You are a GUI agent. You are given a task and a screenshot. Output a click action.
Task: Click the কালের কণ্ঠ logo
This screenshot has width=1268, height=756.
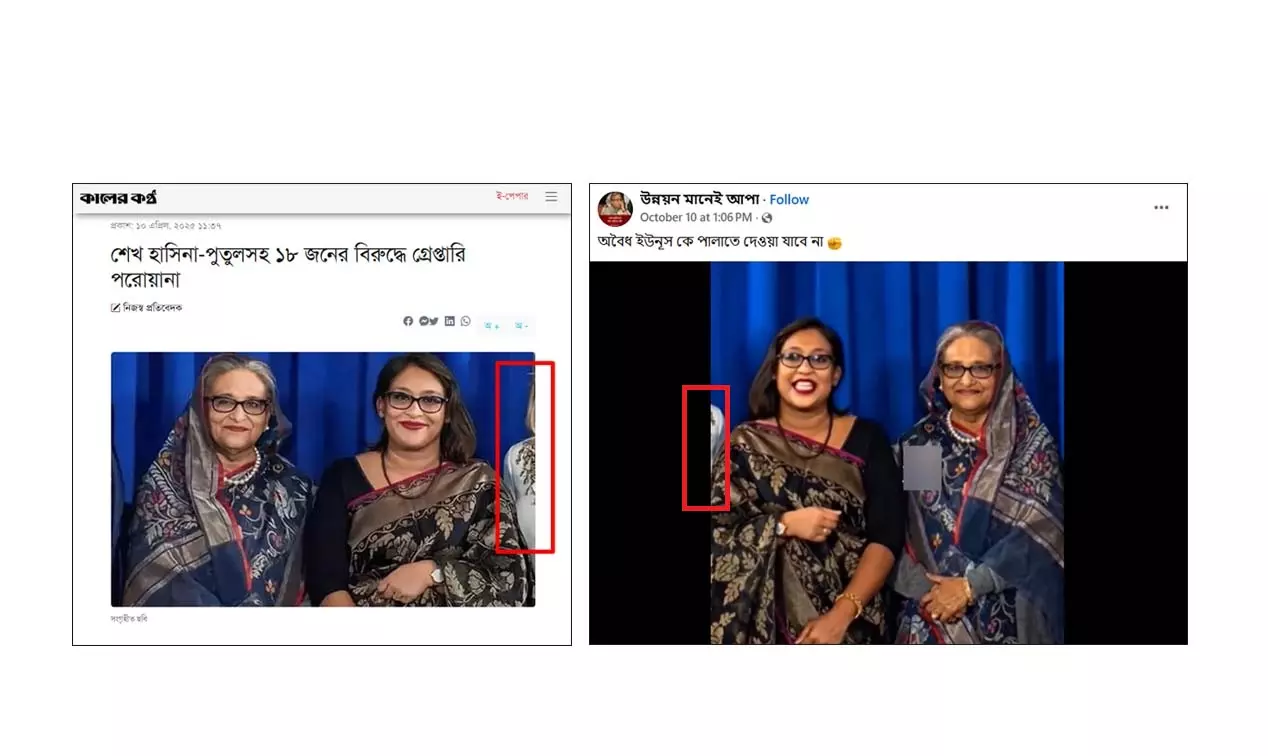coord(118,198)
